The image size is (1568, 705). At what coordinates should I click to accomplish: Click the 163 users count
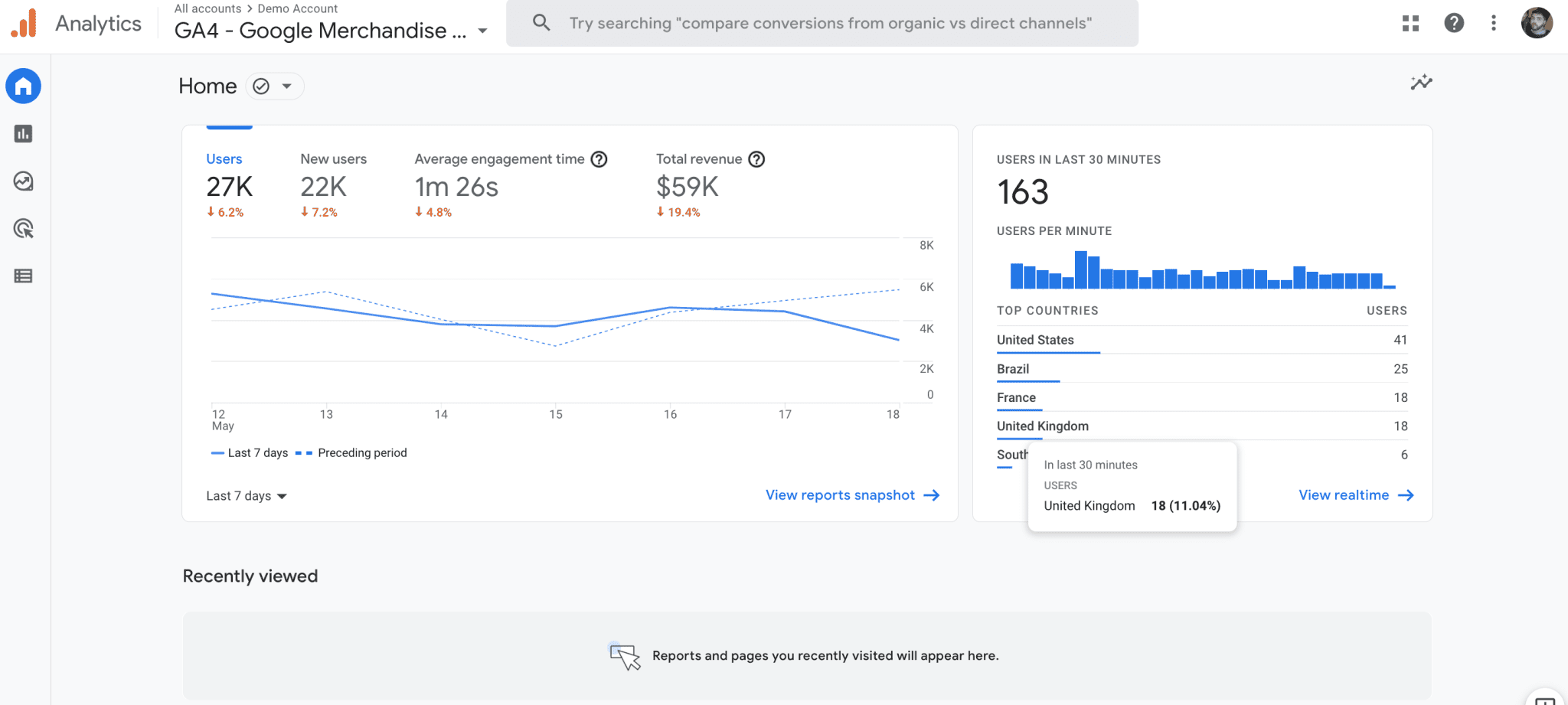1022,192
